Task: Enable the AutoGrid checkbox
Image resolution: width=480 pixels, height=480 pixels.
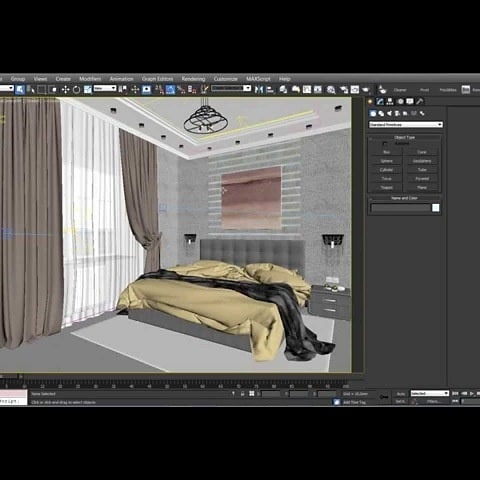Action: [385, 144]
